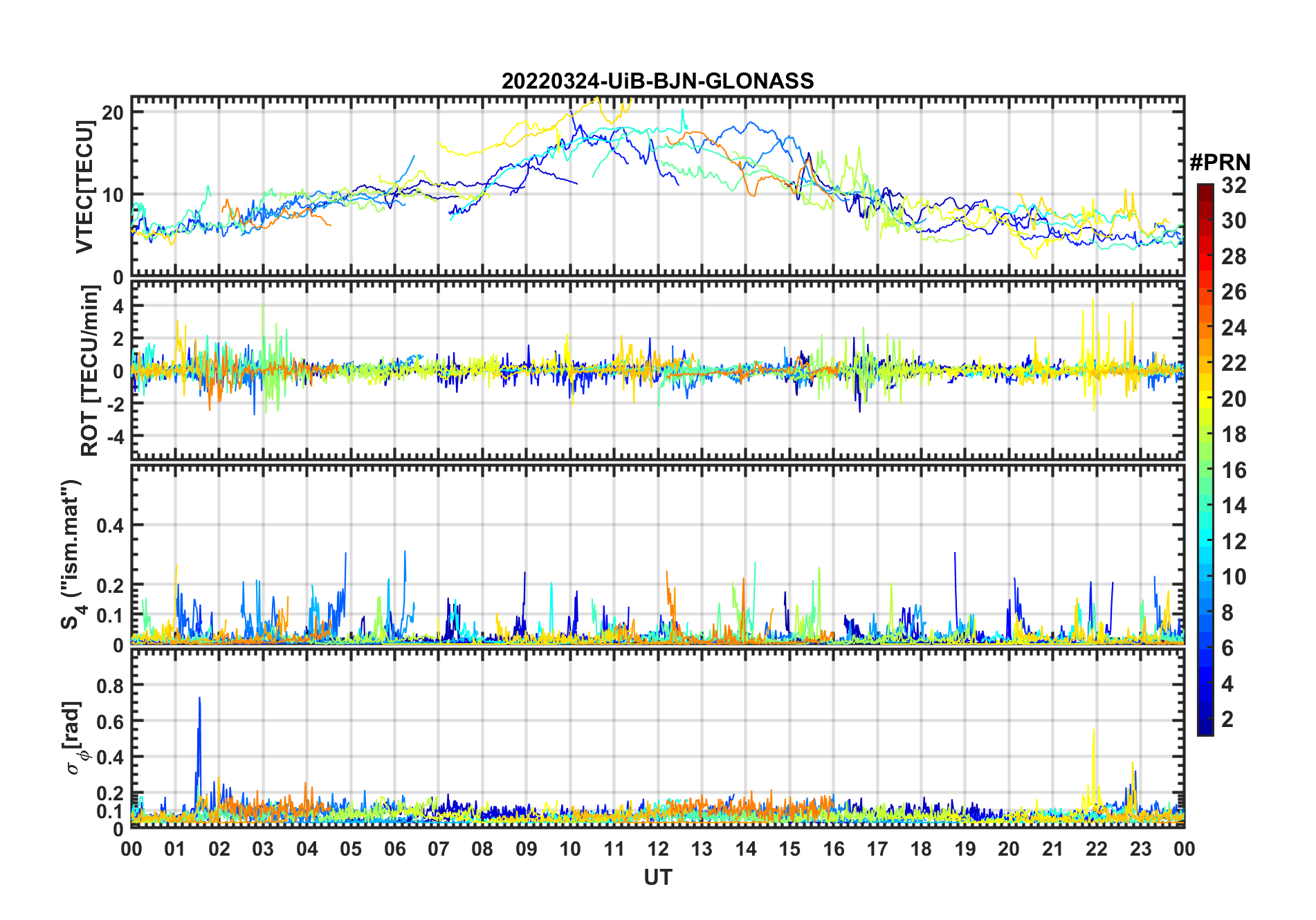Click the 0.4 tick label on S4 axis
Viewport: 1316px width, 920px height.
(x=109, y=526)
